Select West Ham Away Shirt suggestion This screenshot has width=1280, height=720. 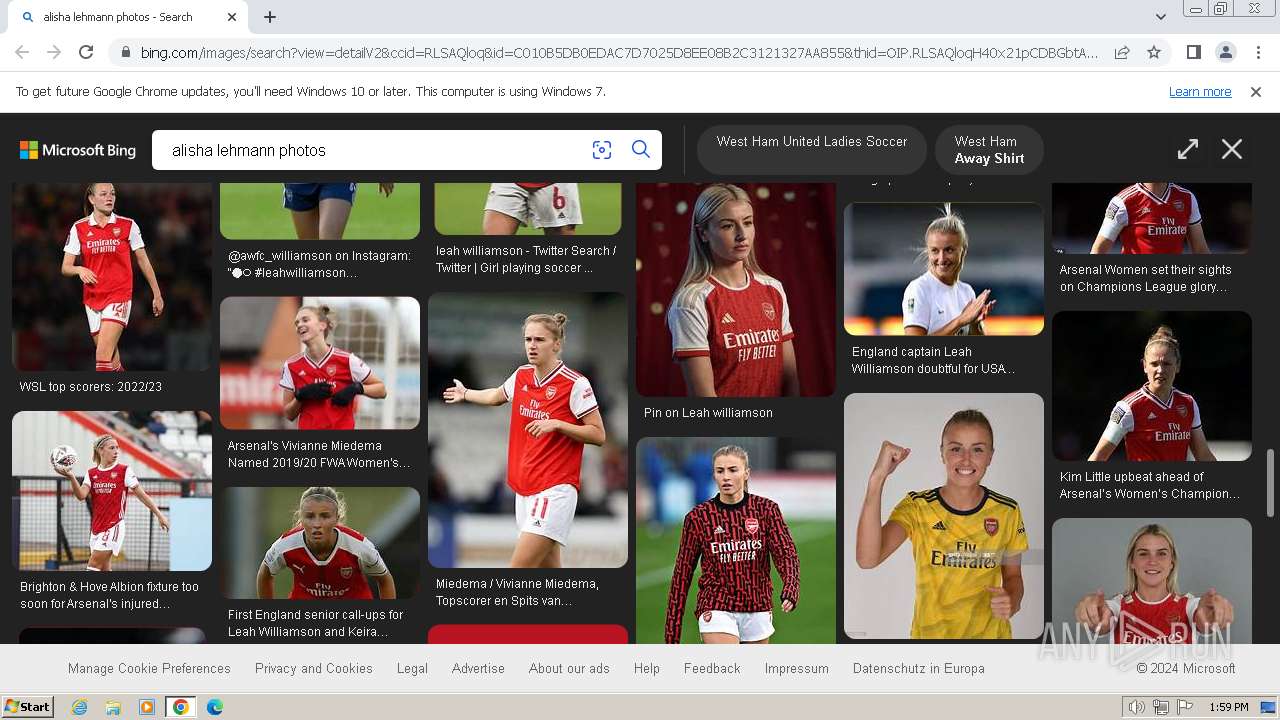point(989,150)
